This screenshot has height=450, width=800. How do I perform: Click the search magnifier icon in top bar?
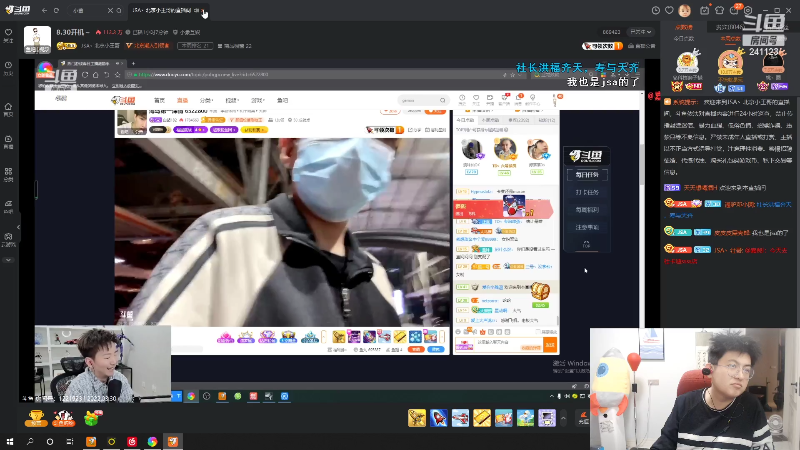[x=119, y=10]
